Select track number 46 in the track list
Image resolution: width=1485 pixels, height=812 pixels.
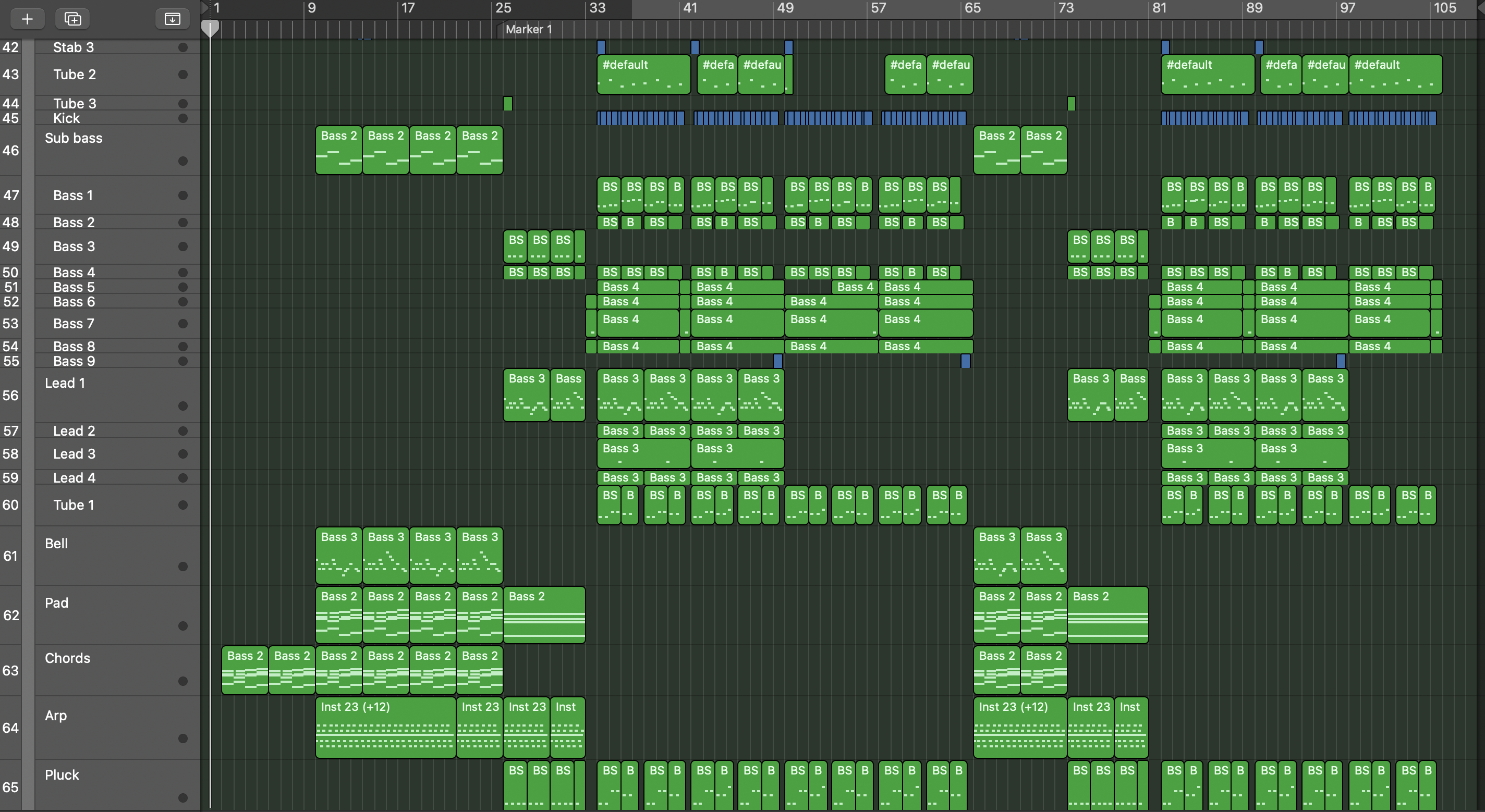[x=10, y=151]
